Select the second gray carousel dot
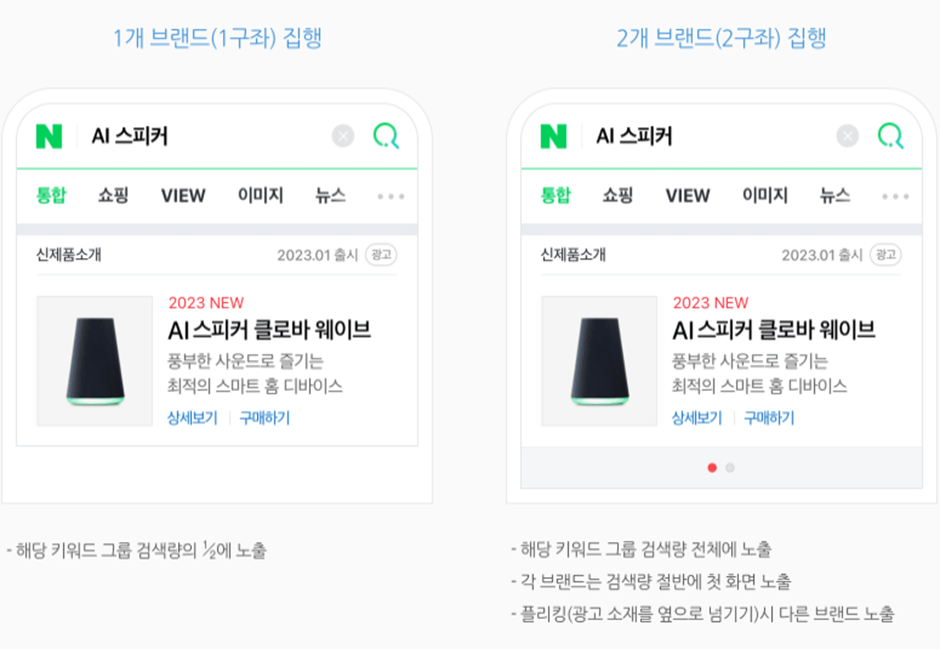 click(730, 468)
